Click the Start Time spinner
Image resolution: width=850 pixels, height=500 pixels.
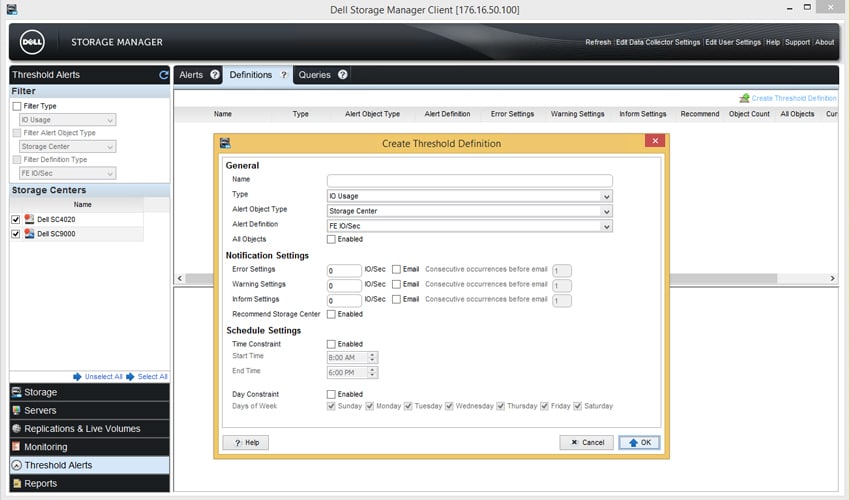[x=372, y=357]
